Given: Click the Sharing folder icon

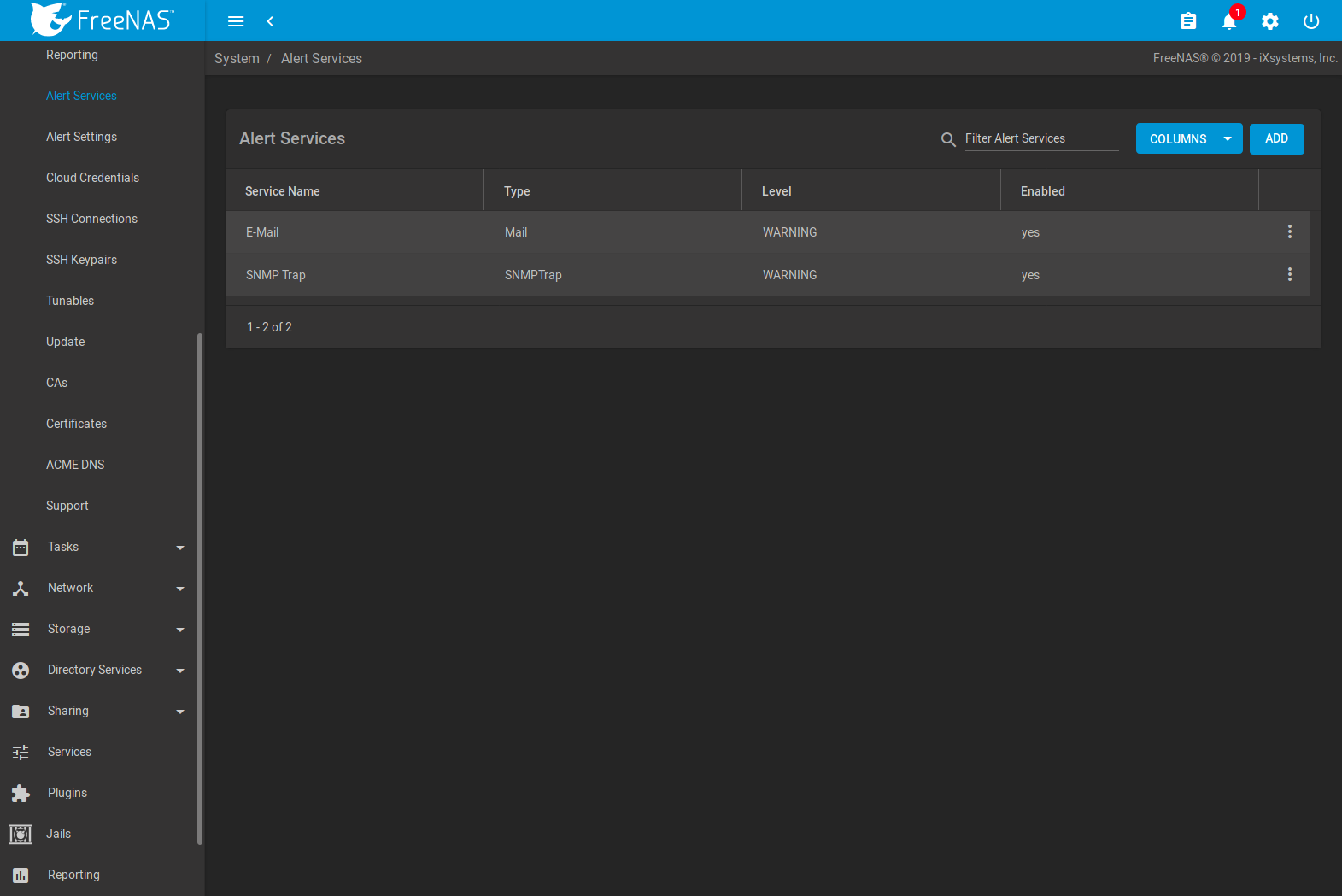Looking at the screenshot, I should [21, 711].
